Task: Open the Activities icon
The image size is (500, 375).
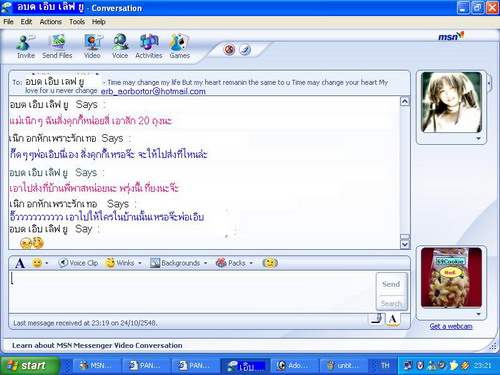Action: (x=149, y=47)
